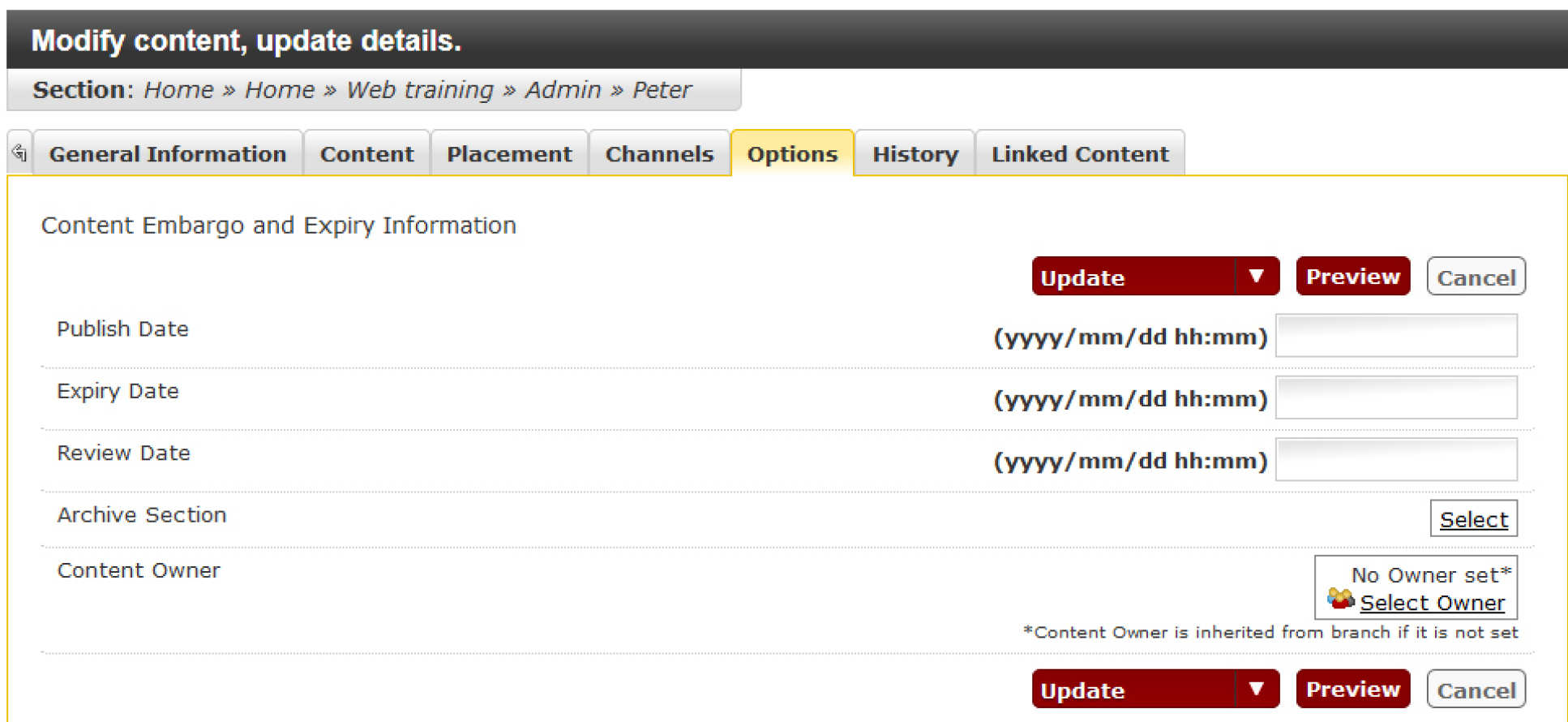
Task: Click the Archive Section Select link
Action: pyautogui.click(x=1473, y=519)
